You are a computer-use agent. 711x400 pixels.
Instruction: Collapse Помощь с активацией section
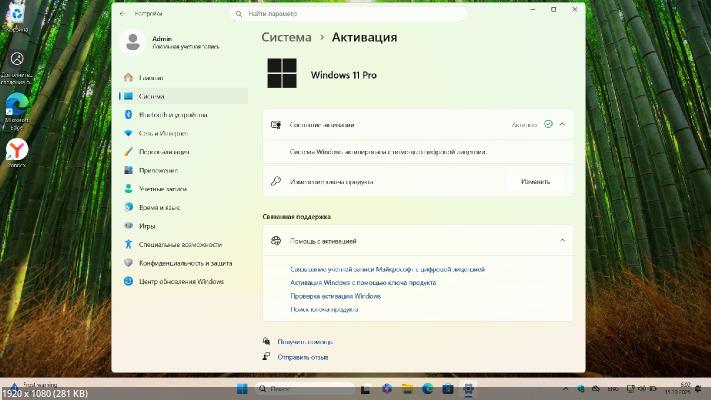click(562, 241)
